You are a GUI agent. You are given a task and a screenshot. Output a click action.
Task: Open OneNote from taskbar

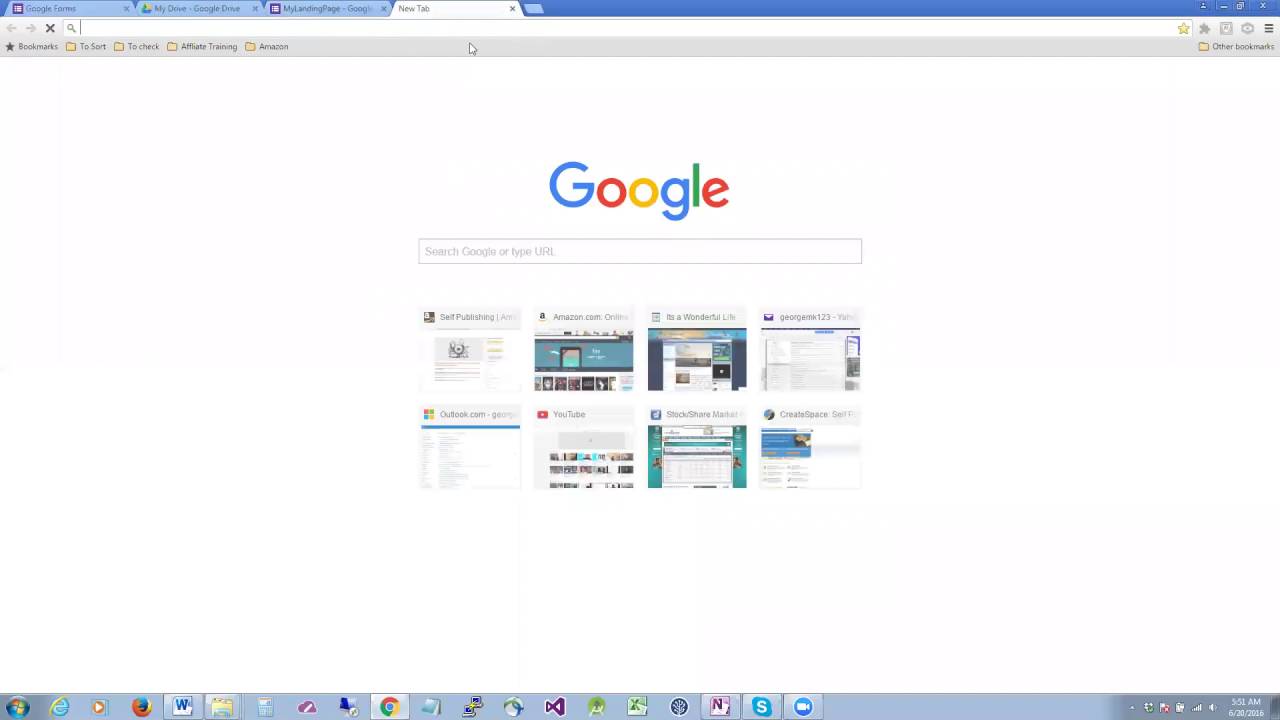[720, 707]
